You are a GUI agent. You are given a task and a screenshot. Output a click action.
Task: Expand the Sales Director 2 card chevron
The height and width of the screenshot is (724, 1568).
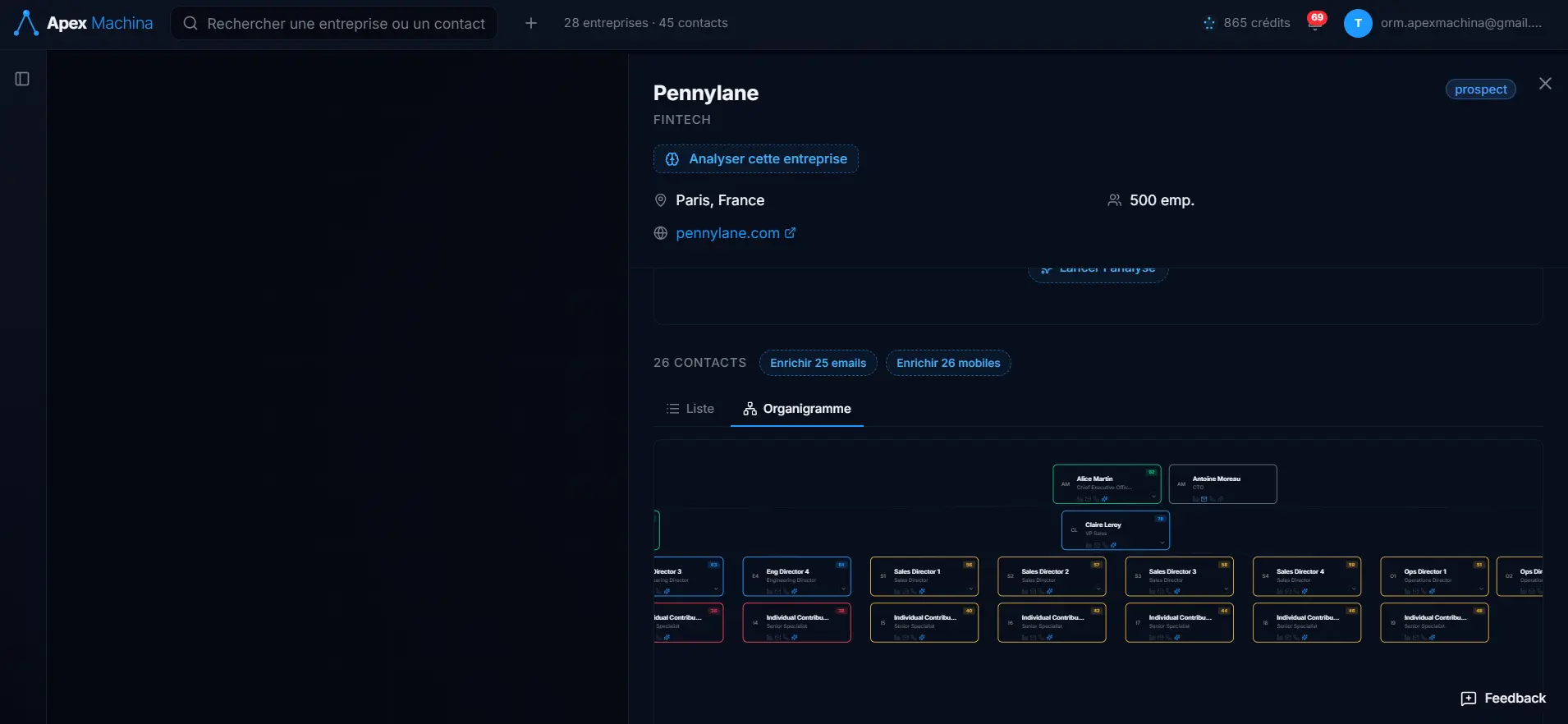pos(1098,589)
